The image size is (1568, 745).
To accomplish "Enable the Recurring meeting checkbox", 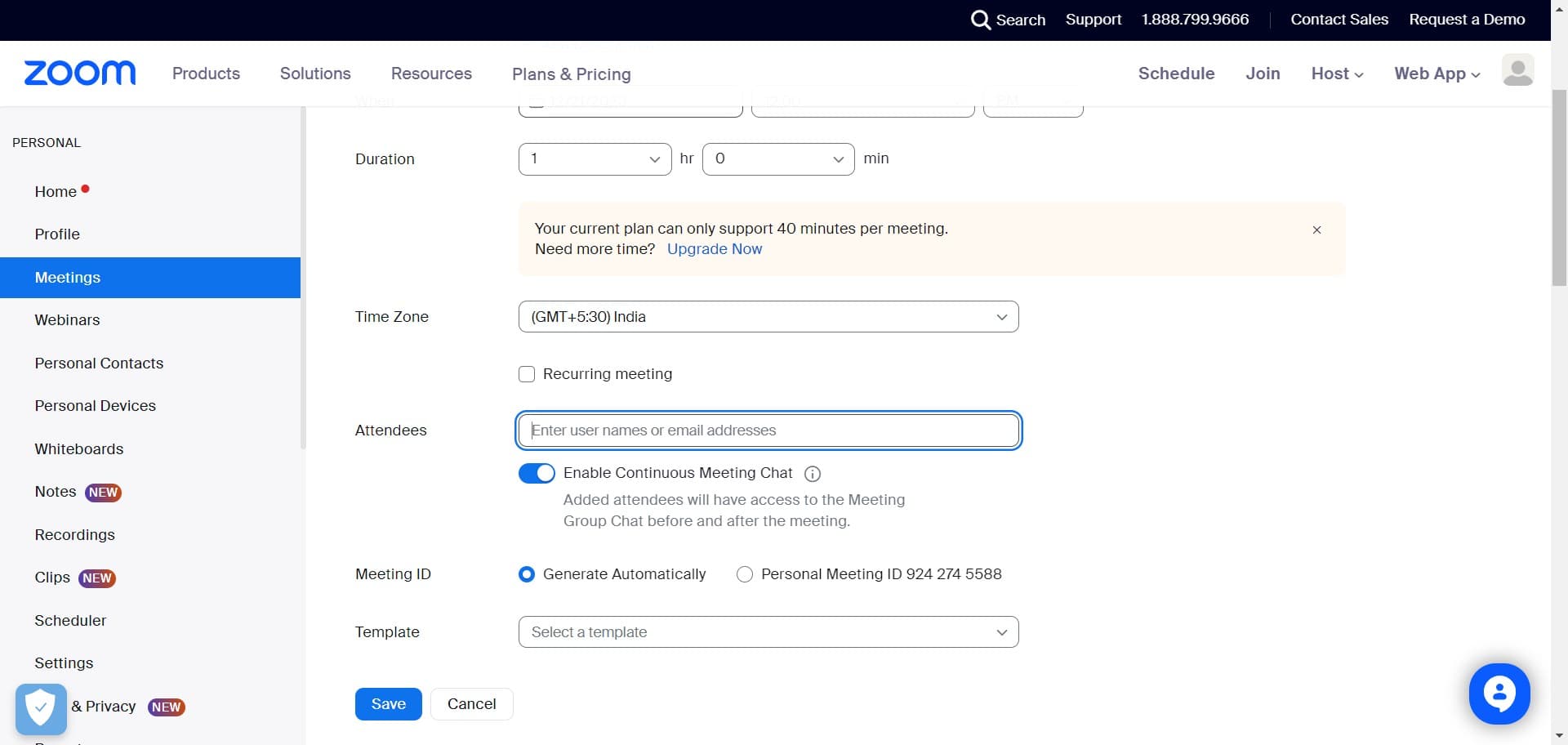I will pos(527,373).
